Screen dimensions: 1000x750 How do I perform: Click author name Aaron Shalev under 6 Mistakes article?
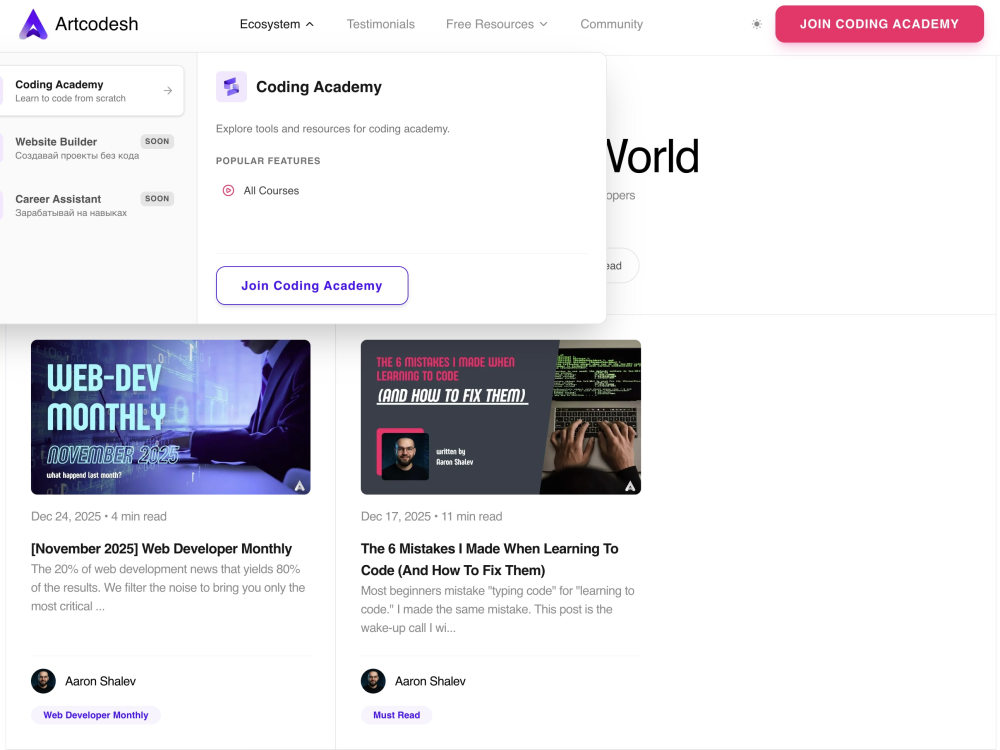coord(430,681)
